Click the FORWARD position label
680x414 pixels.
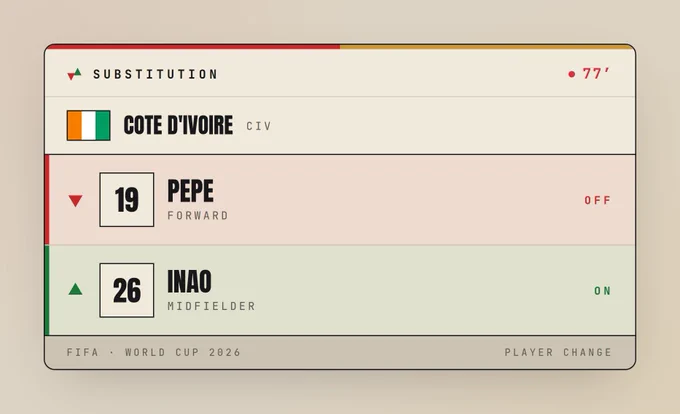click(198, 215)
